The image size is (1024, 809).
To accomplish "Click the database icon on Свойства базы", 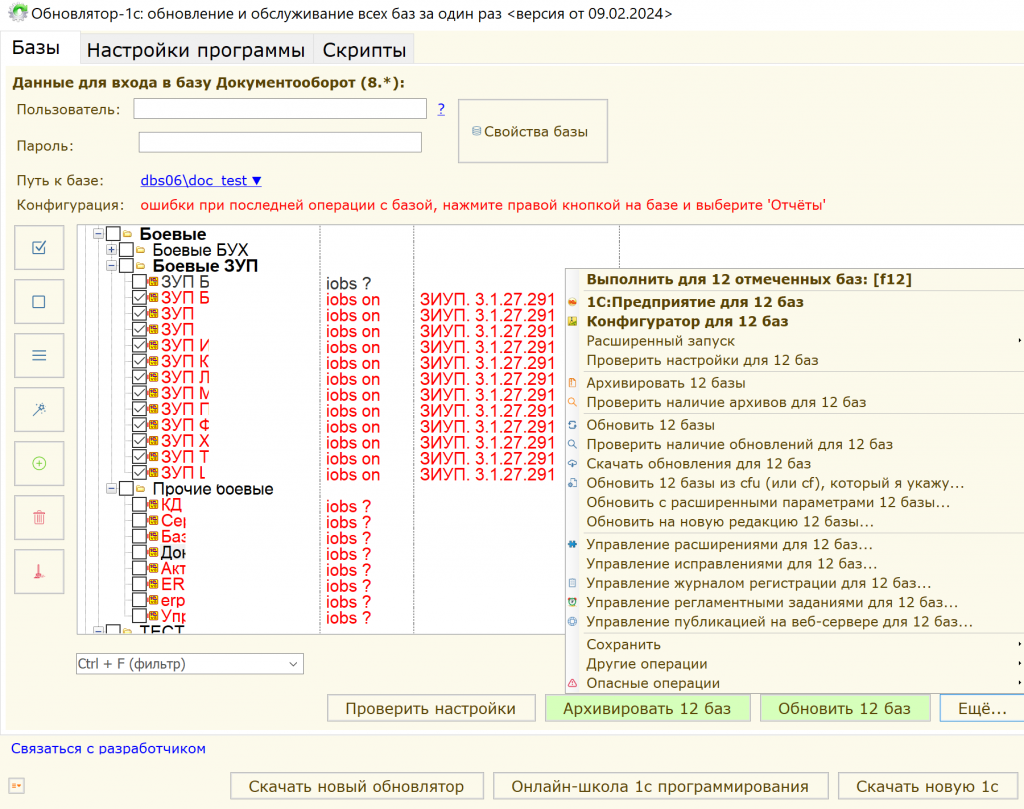I will [x=477, y=131].
